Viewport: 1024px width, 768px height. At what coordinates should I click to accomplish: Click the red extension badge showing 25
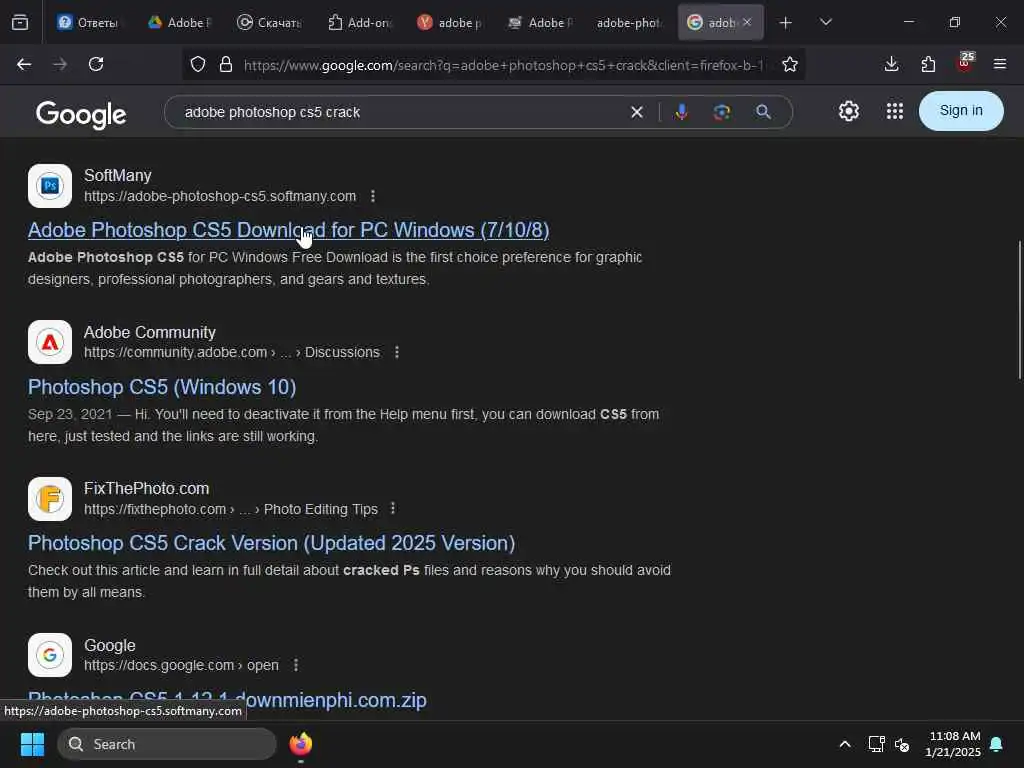coord(965,63)
